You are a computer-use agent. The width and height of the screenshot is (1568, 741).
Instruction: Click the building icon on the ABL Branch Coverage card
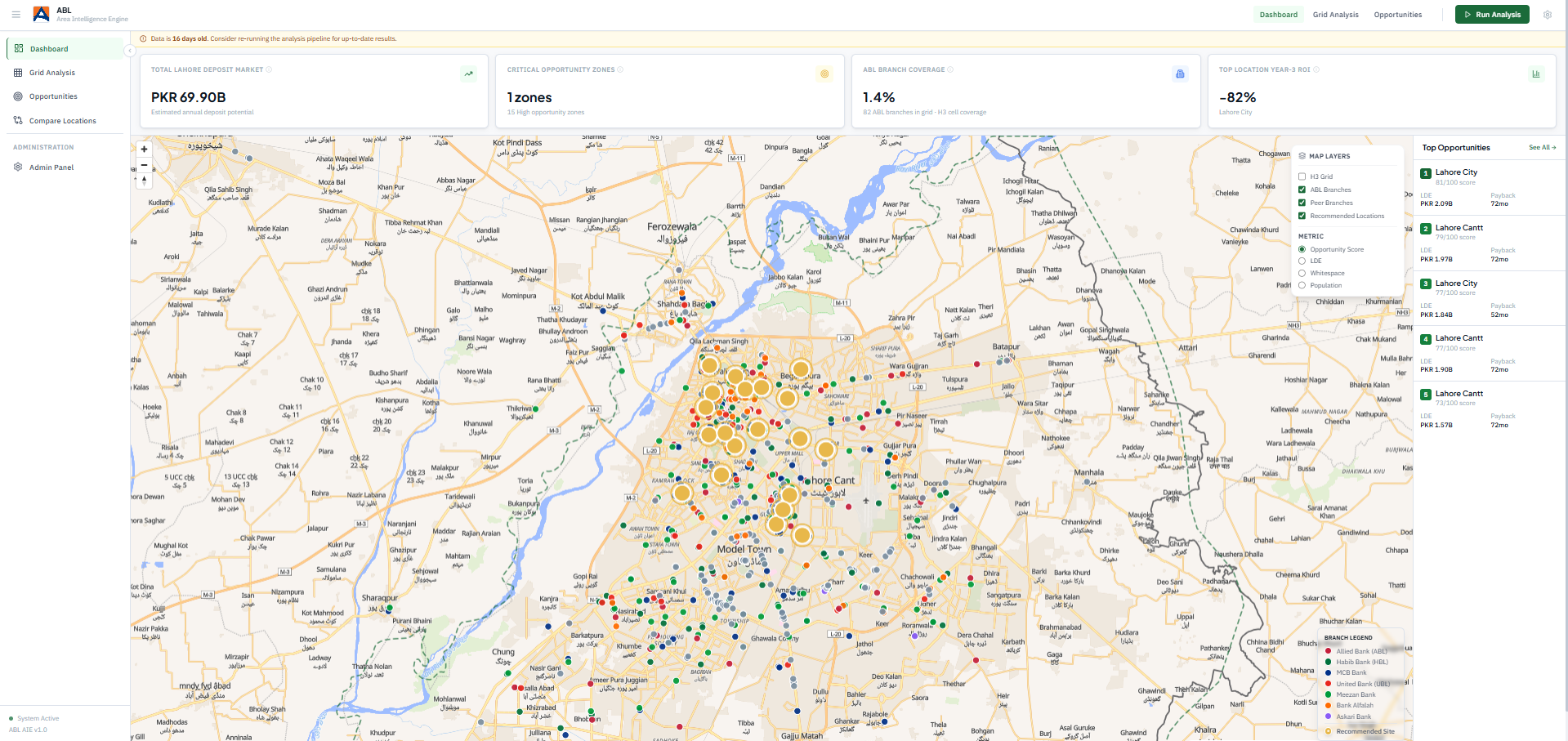click(1180, 74)
